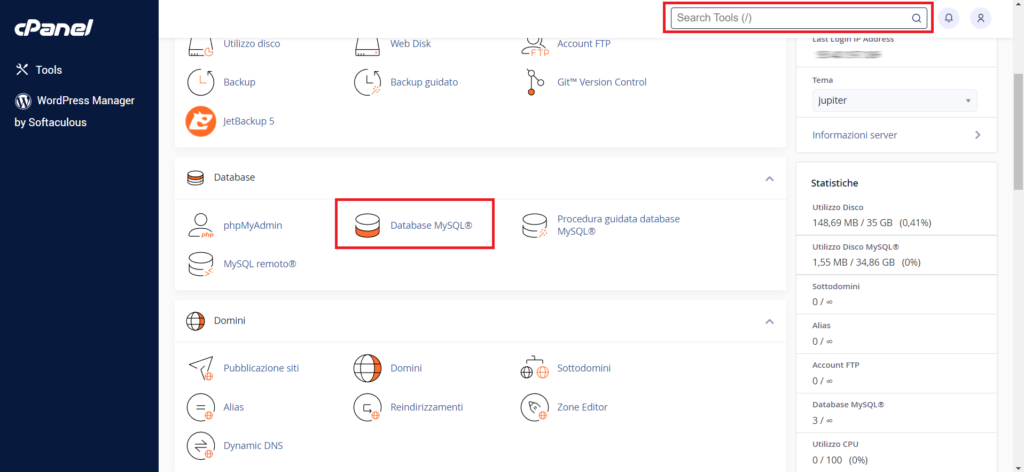Click the MySQL remoto® icon
Image resolution: width=1024 pixels, height=472 pixels.
(x=200, y=264)
